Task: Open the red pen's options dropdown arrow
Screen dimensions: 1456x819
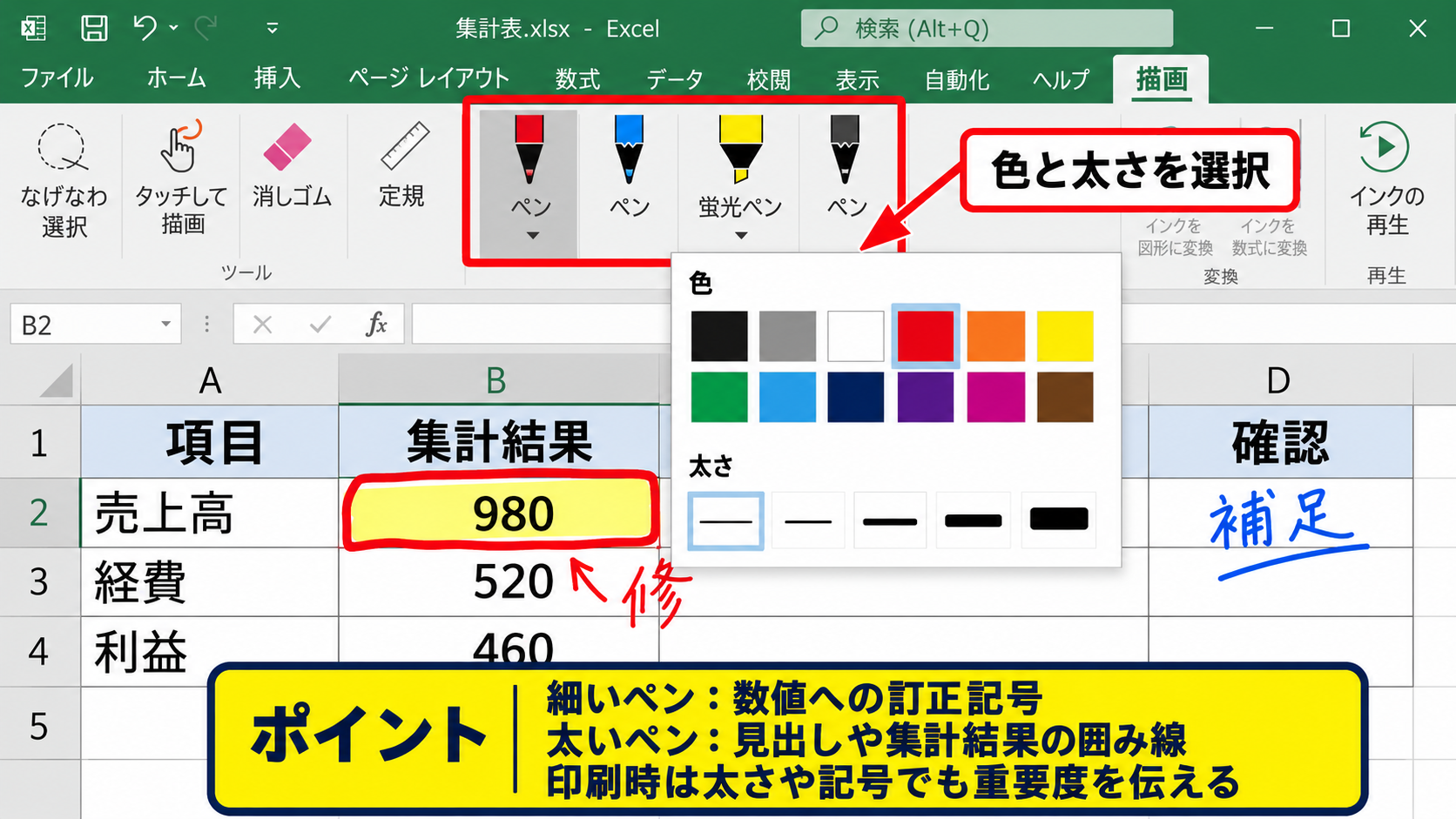Action: [532, 236]
